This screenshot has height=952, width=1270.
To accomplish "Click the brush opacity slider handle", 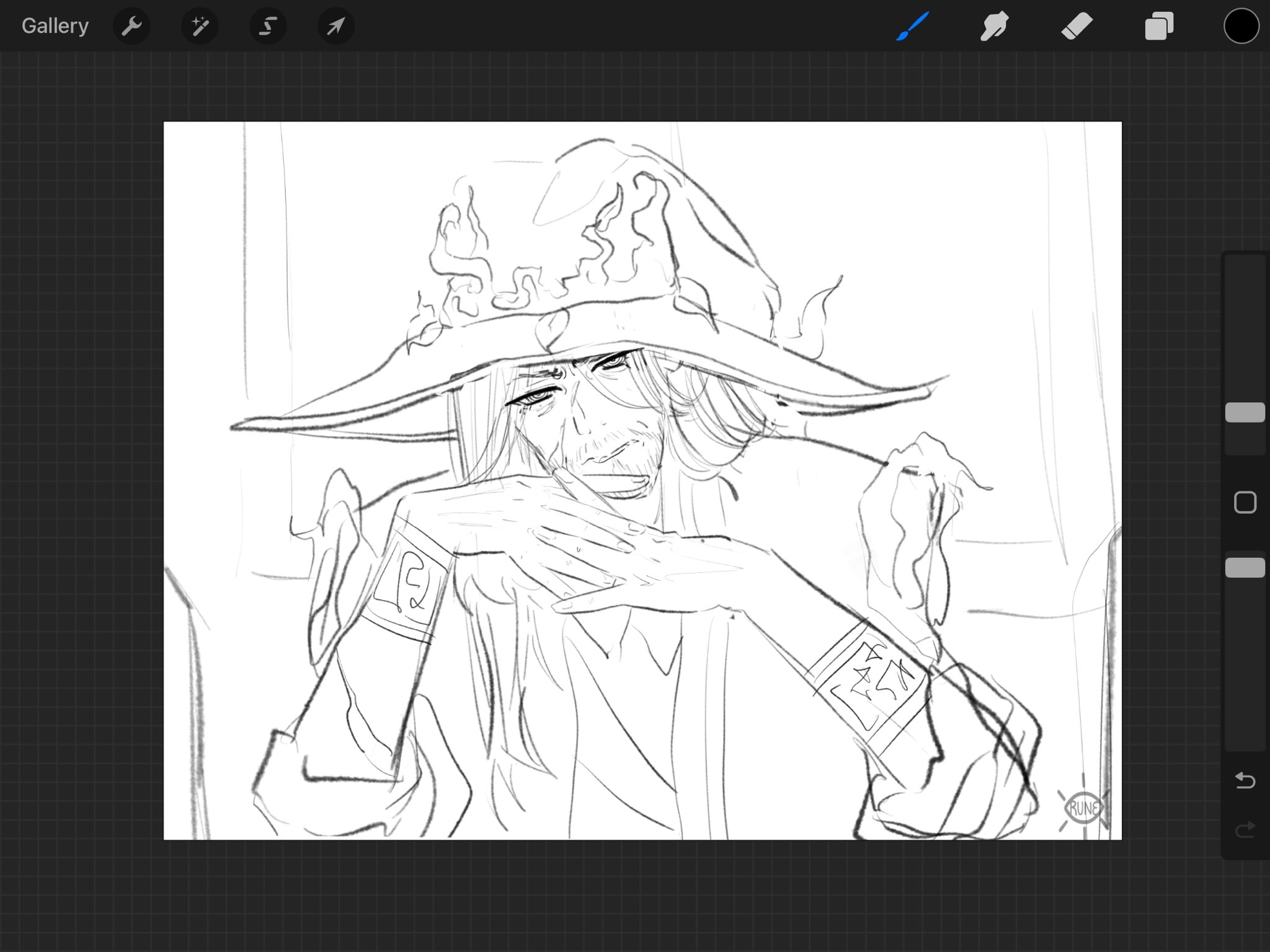I will [x=1245, y=567].
